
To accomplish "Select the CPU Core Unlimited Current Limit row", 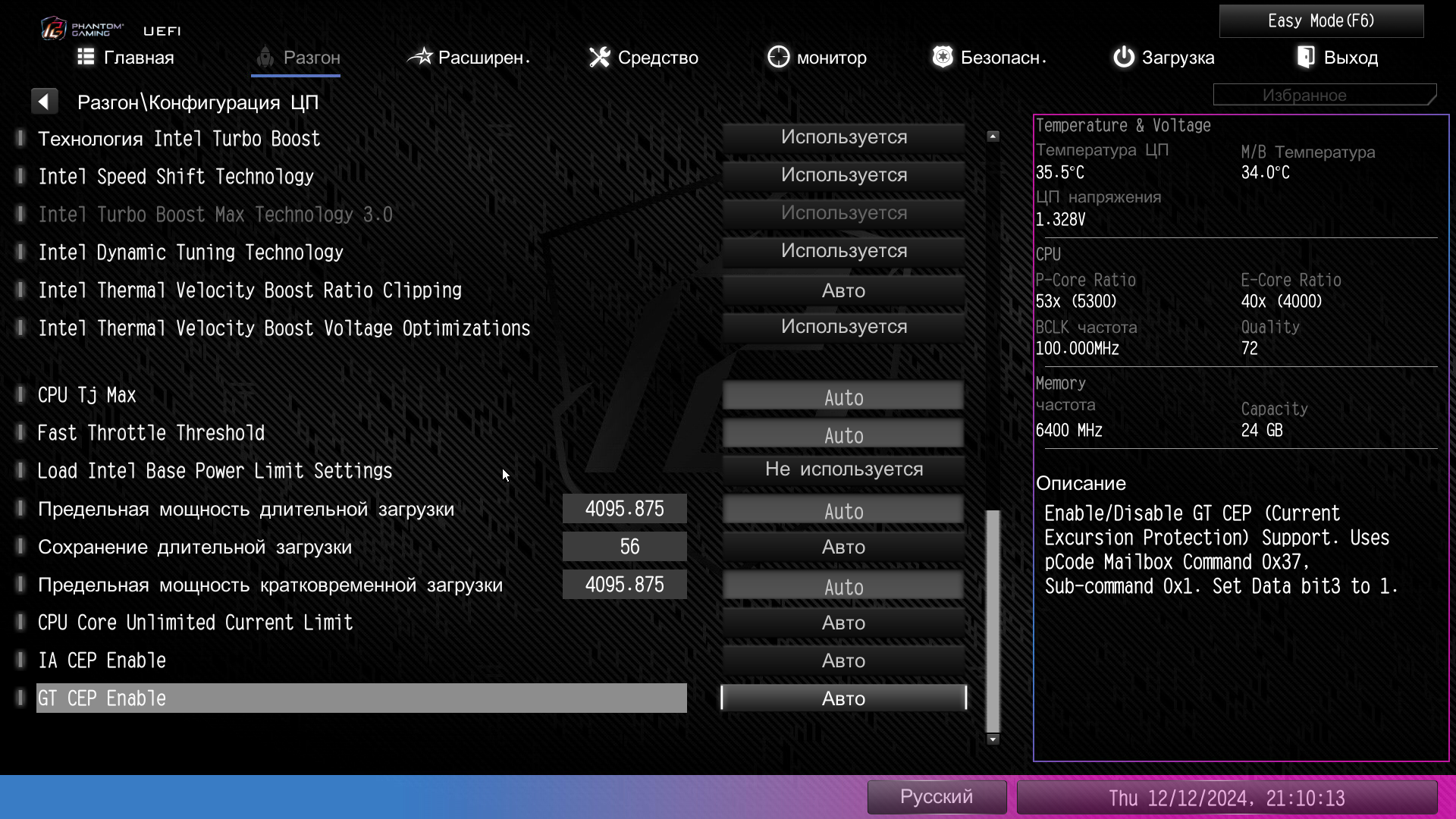I will [196, 623].
